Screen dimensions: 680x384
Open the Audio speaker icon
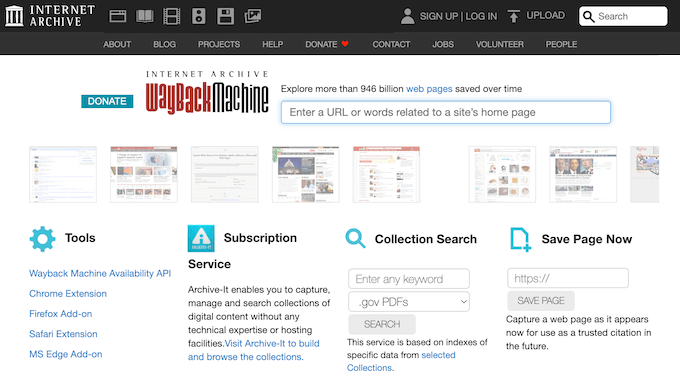[x=199, y=16]
